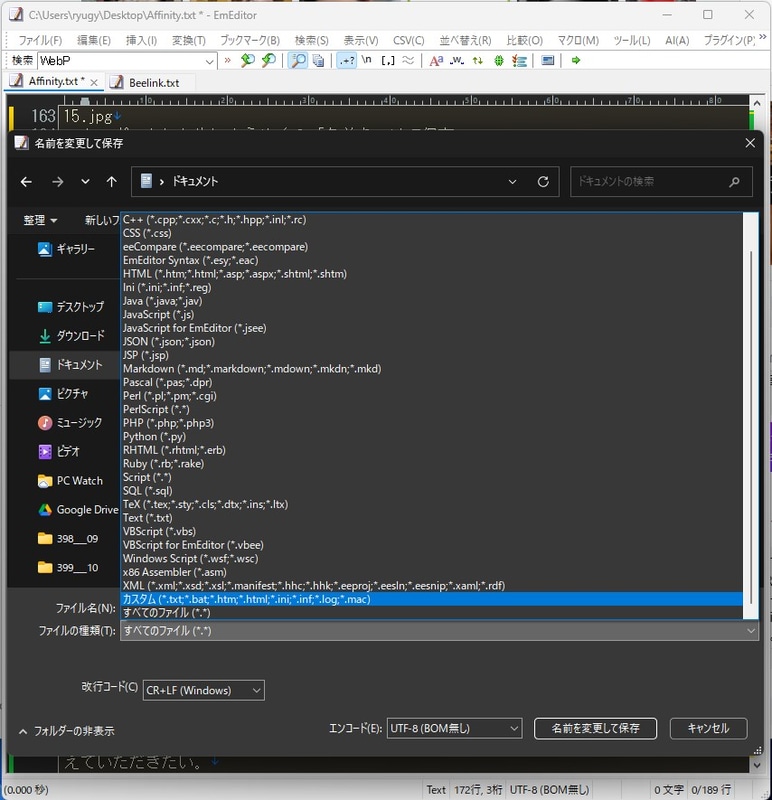The width and height of the screenshot is (772, 800).
Task: Toggle the match case Aa option
Action: pyautogui.click(x=436, y=61)
